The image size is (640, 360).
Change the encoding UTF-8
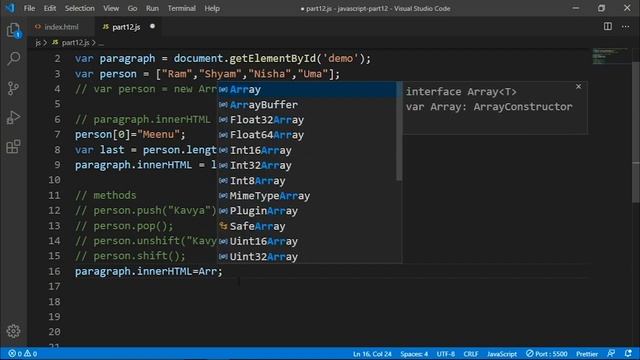click(445, 353)
